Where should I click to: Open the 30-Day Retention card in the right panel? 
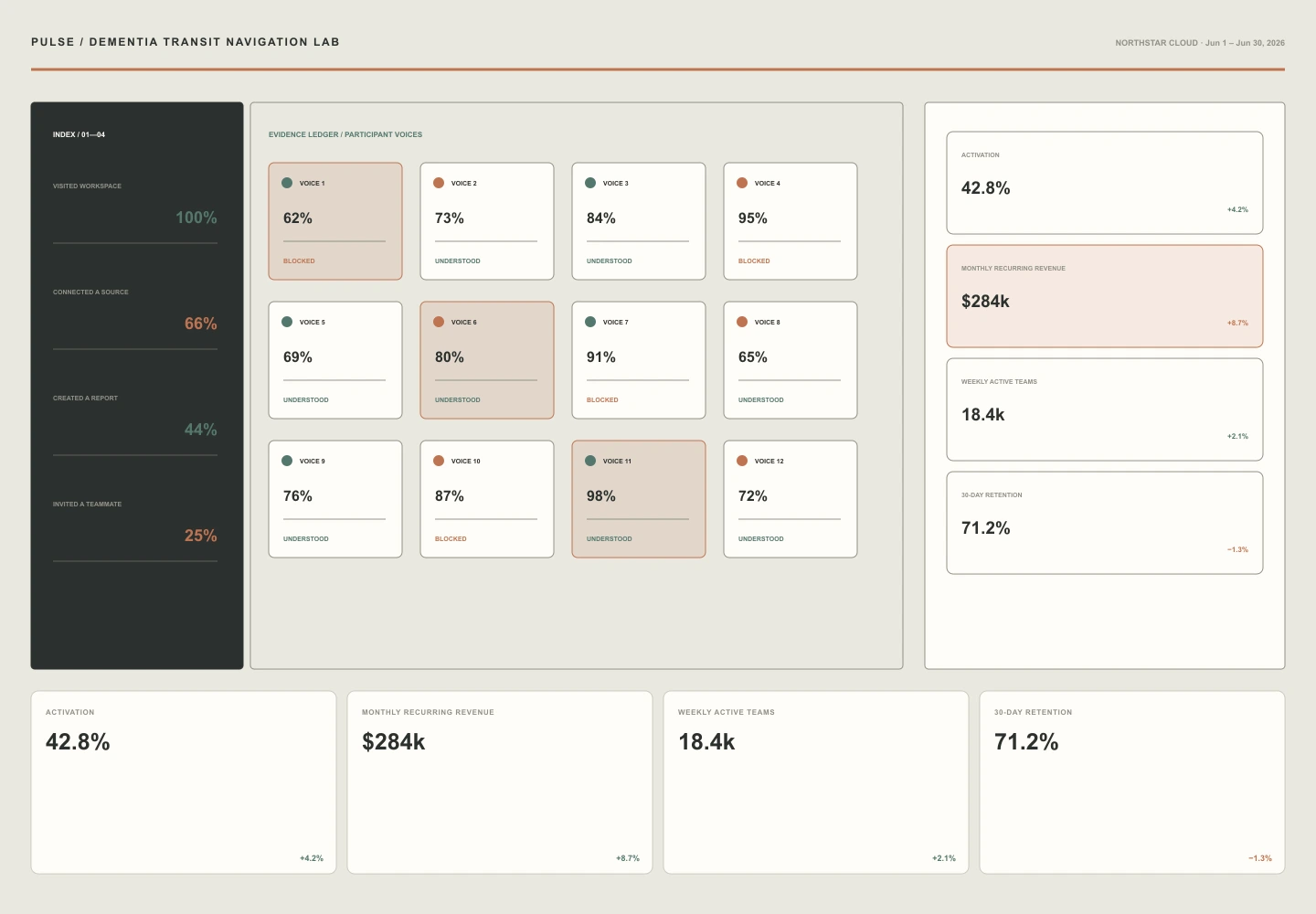tap(1105, 523)
